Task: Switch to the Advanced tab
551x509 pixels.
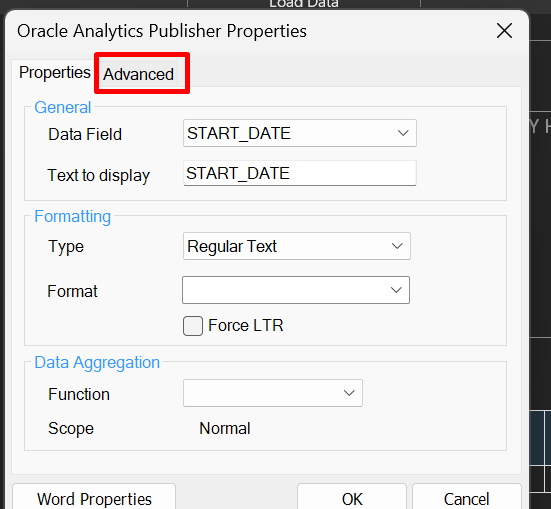Action: coord(138,74)
